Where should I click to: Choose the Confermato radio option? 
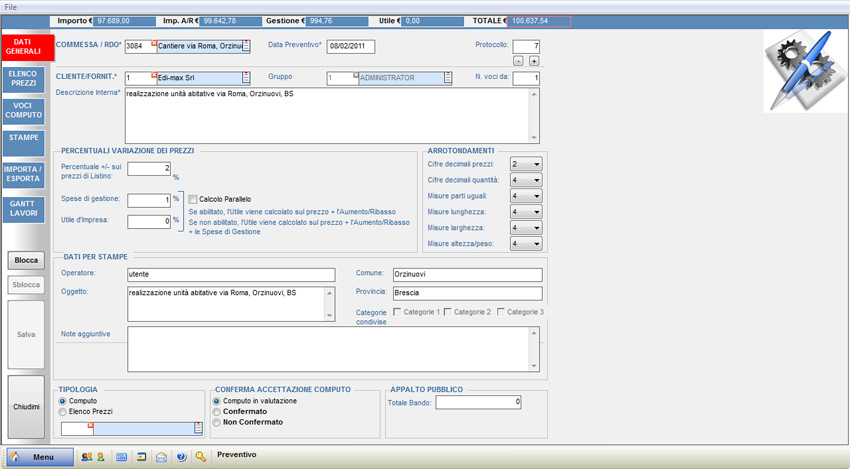(x=217, y=412)
